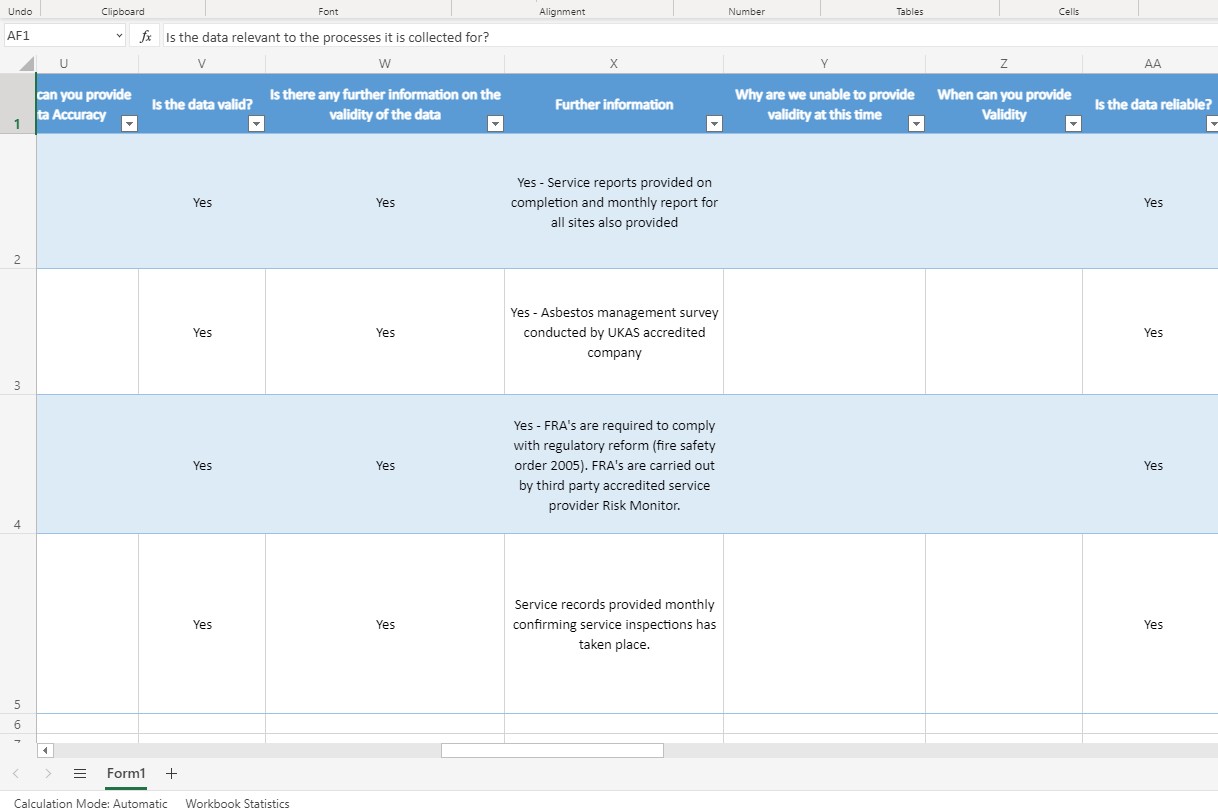Viewport: 1218px width, 811px height.
Task: Select the 'Asbestos management survey' cell
Action: (614, 332)
